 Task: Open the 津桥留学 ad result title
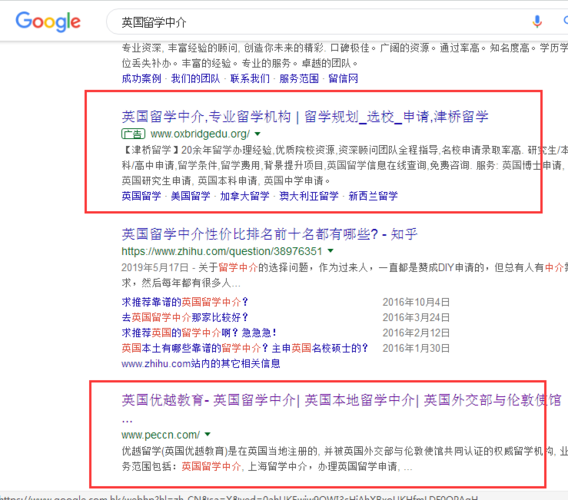coord(305,117)
